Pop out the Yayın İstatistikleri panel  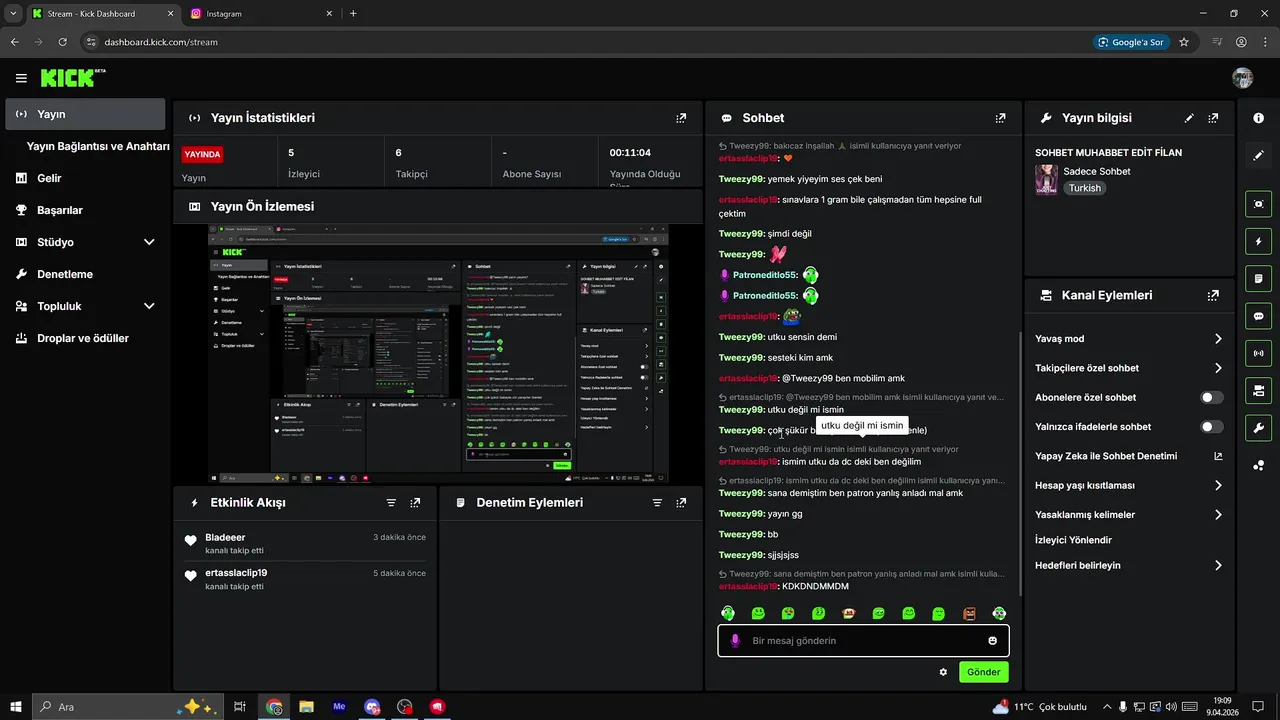[681, 118]
